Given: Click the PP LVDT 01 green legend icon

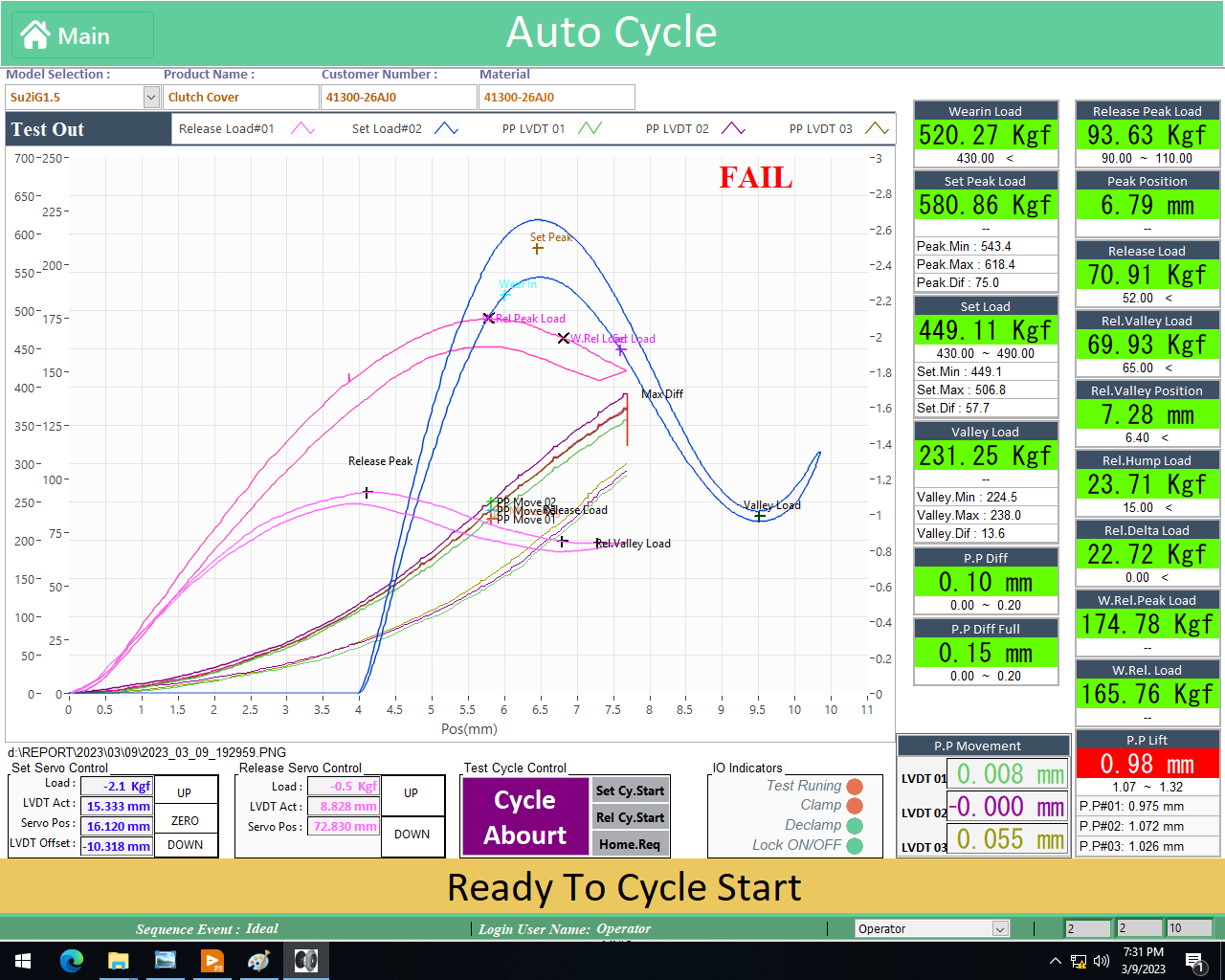Looking at the screenshot, I should [590, 129].
